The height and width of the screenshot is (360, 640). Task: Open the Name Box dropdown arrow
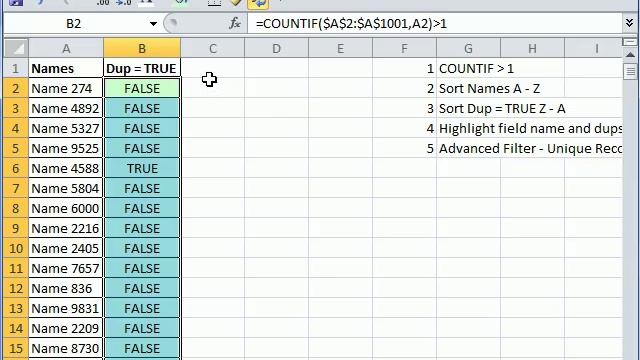pyautogui.click(x=153, y=24)
